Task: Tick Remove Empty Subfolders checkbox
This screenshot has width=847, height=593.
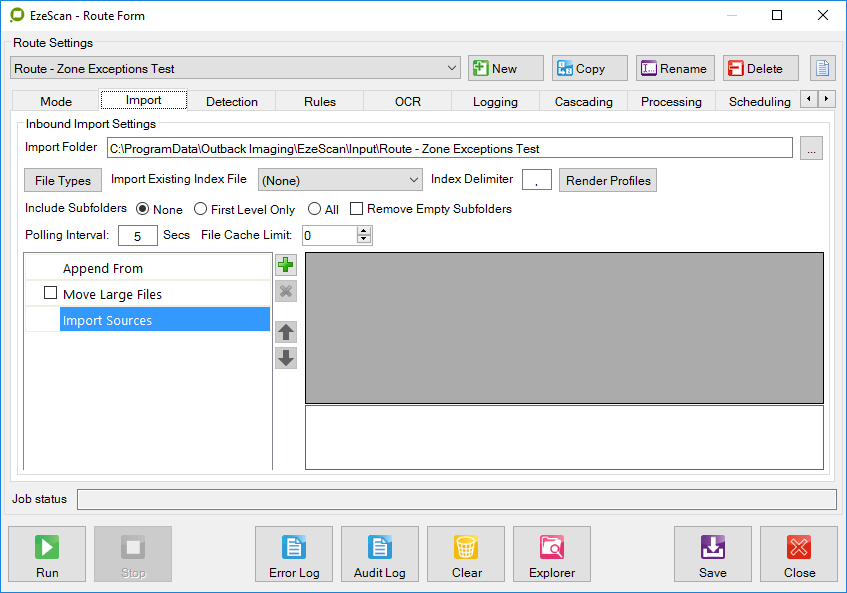Action: (356, 209)
